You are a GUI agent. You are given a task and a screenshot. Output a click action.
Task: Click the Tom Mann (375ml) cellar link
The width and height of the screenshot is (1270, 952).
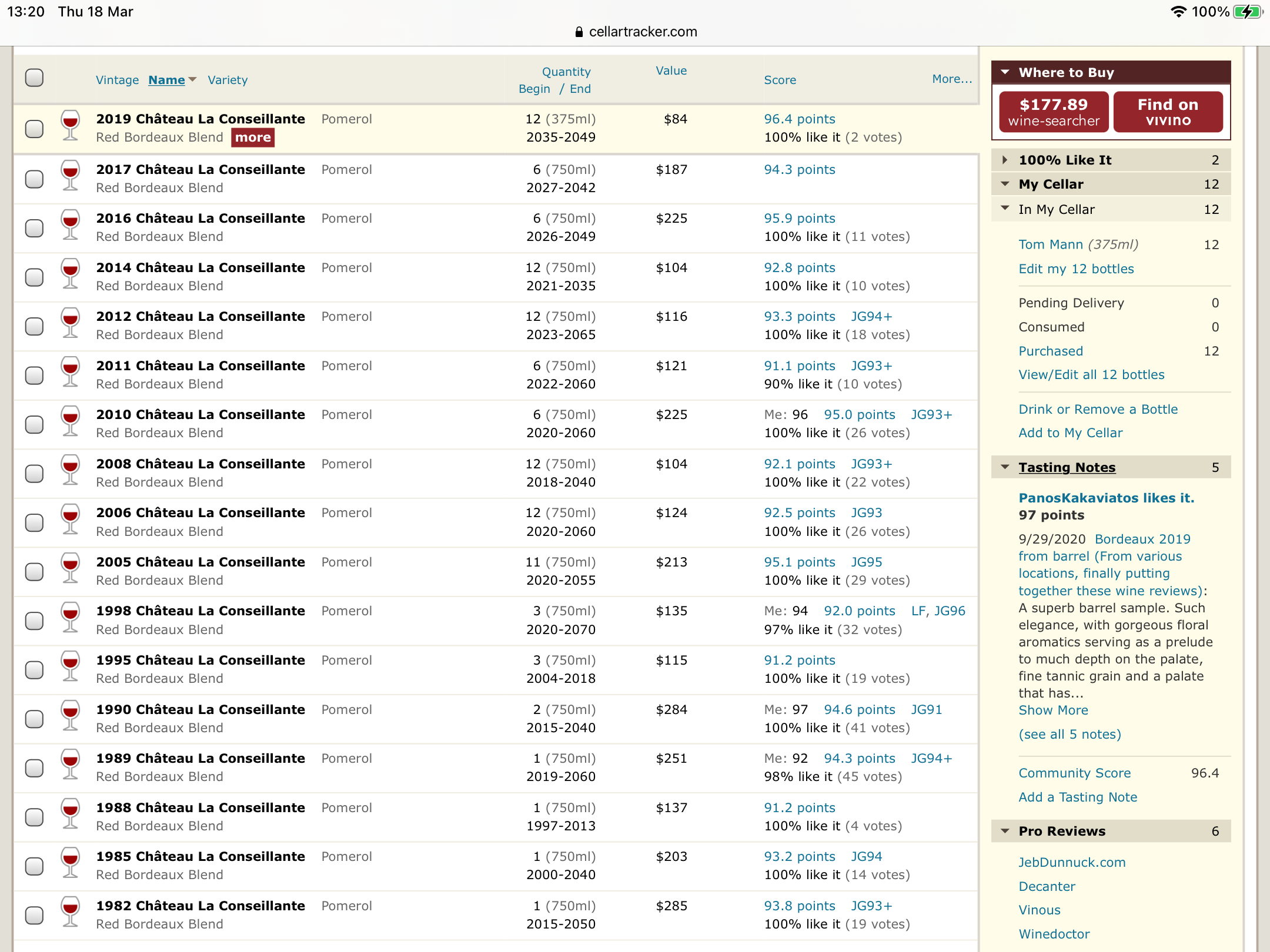(1078, 244)
